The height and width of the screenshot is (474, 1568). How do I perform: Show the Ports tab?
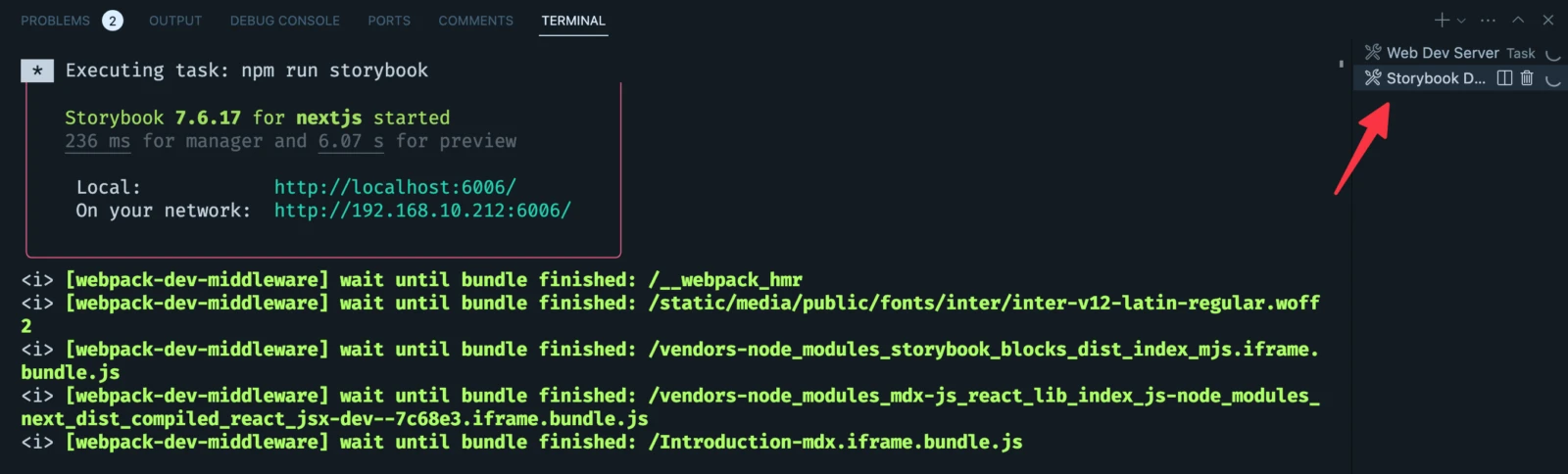coord(389,21)
